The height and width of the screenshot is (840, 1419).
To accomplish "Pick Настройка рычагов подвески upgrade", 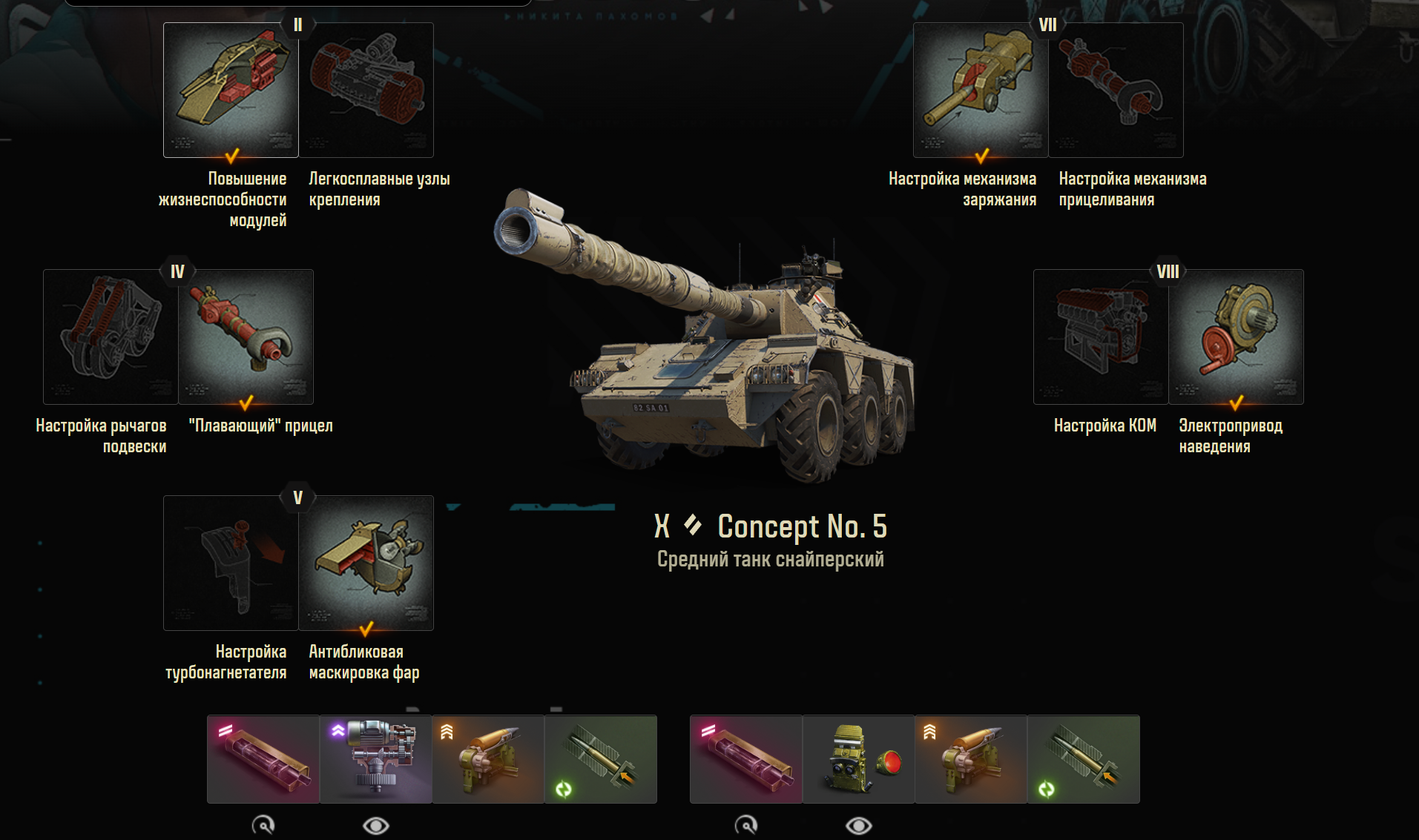I will [x=111, y=337].
